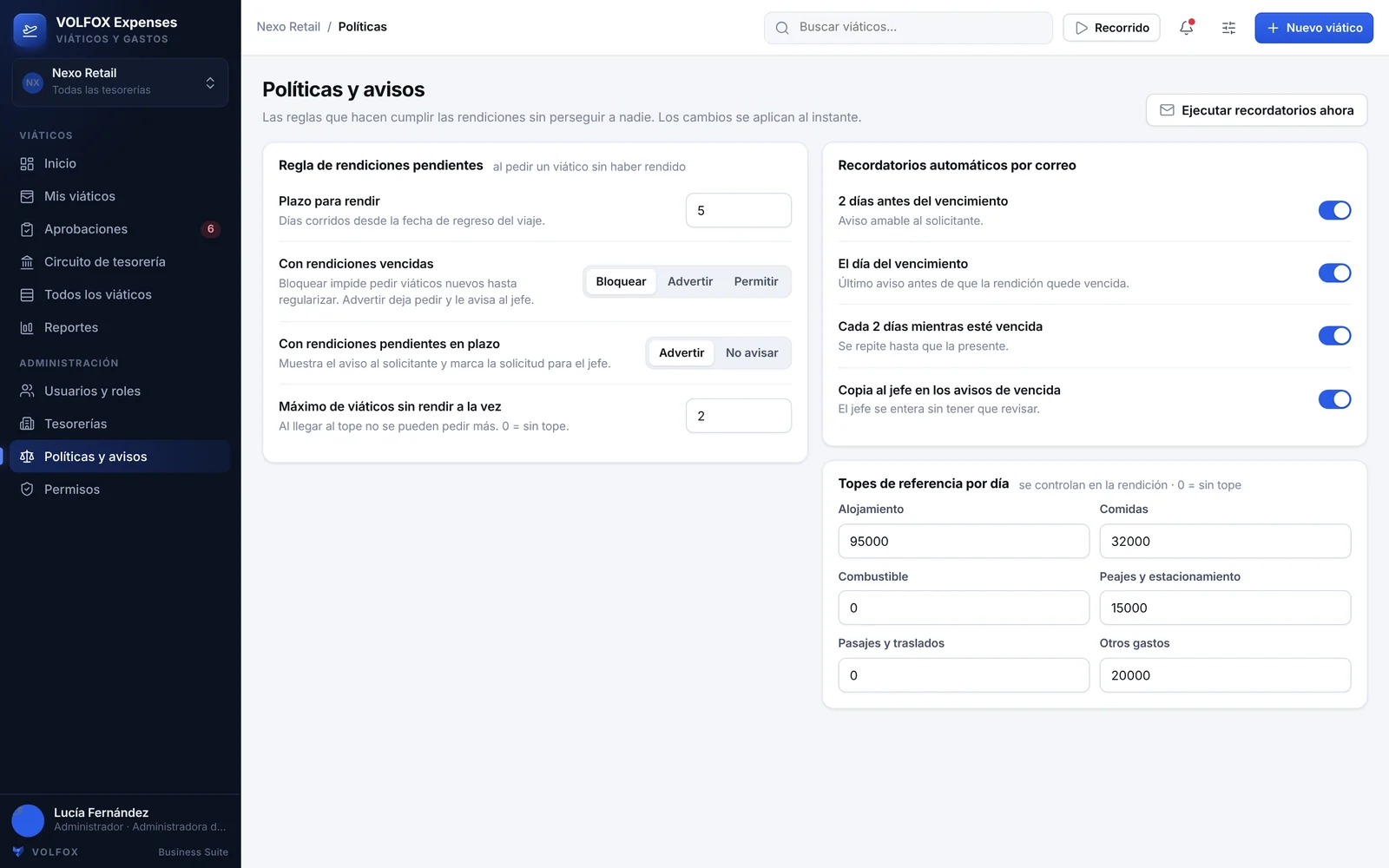Viewport: 1389px width, 868px height.
Task: Click the Combustible amount field
Action: point(964,608)
